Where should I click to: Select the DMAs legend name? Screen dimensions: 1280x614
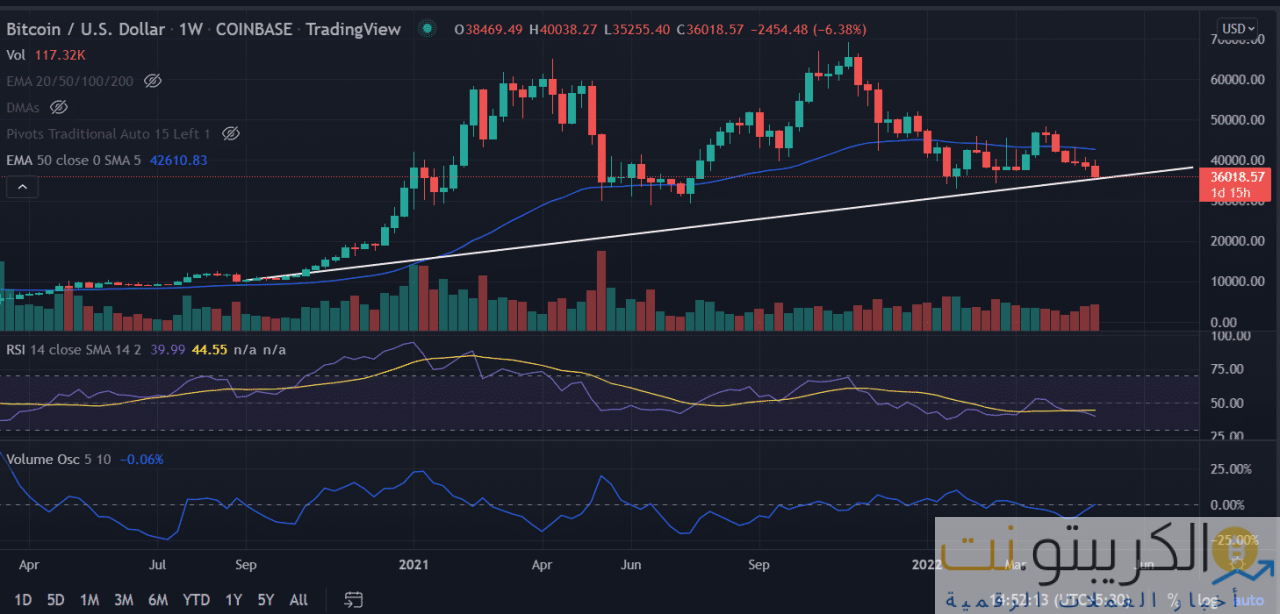click(x=24, y=106)
